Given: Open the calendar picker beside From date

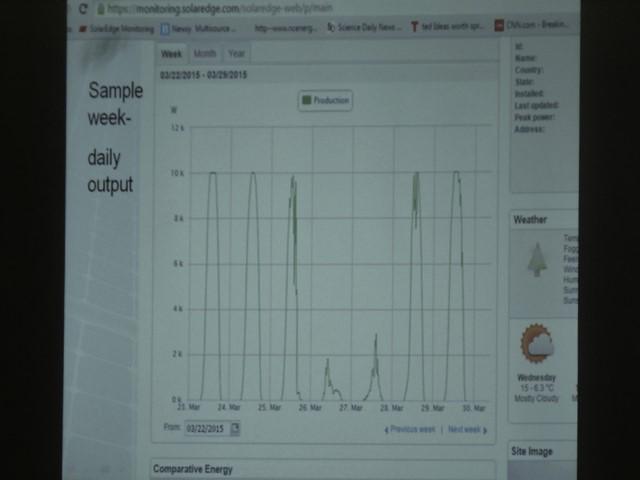Looking at the screenshot, I should pyautogui.click(x=235, y=428).
